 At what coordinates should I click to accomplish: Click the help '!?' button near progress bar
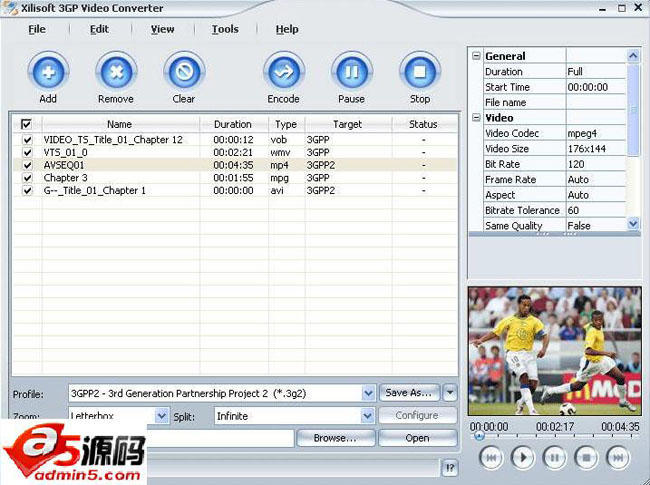[450, 468]
